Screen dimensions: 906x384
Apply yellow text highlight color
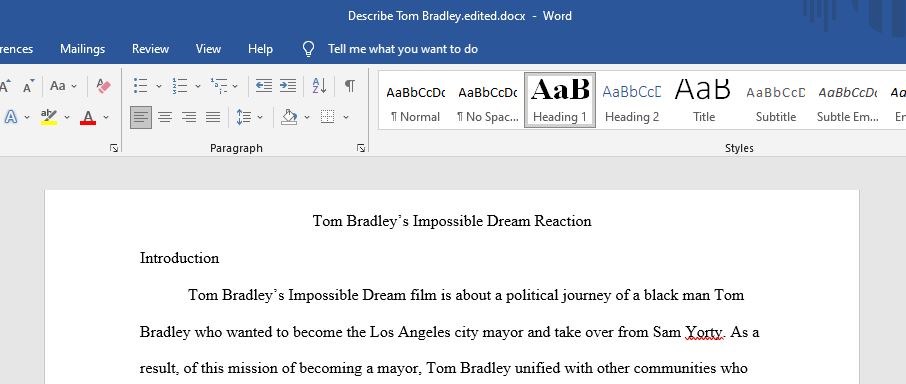(49, 117)
